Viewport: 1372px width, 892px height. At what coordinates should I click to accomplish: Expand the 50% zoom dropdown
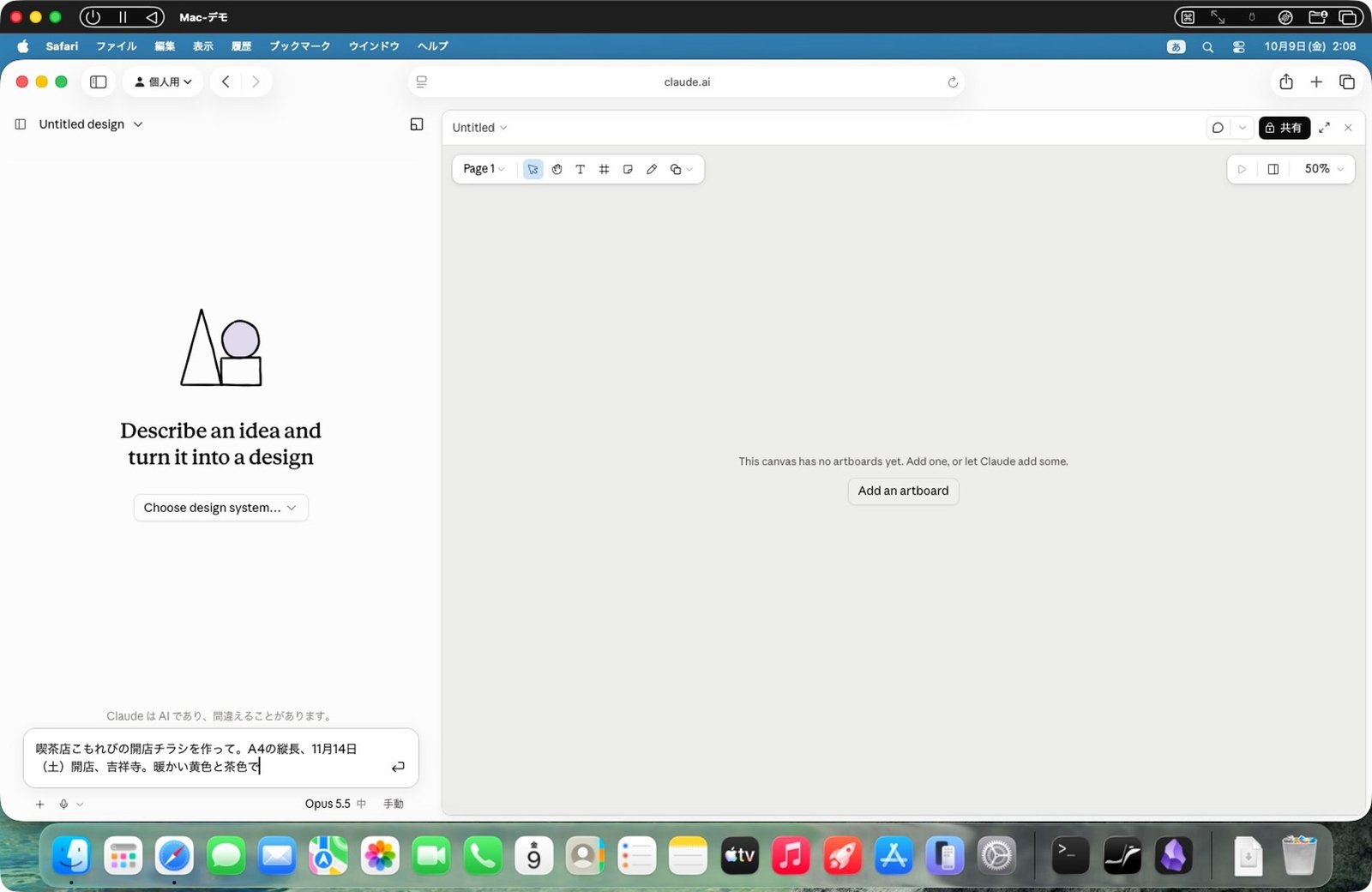1323,169
